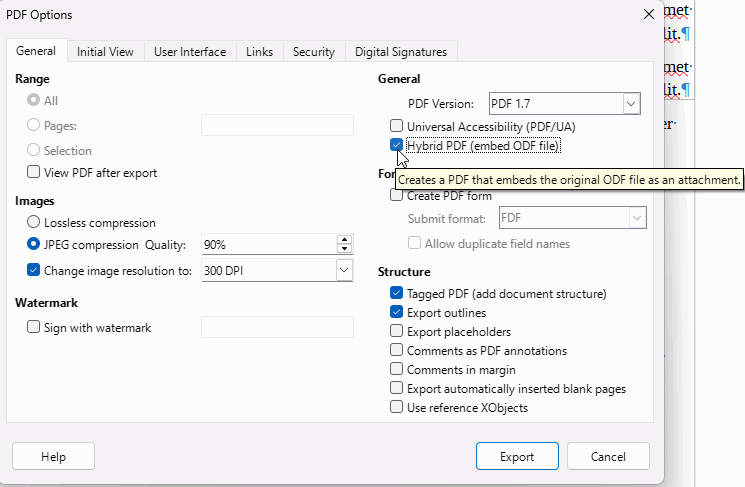Enable Export placeholders checkbox
The height and width of the screenshot is (487, 745).
[x=396, y=331]
